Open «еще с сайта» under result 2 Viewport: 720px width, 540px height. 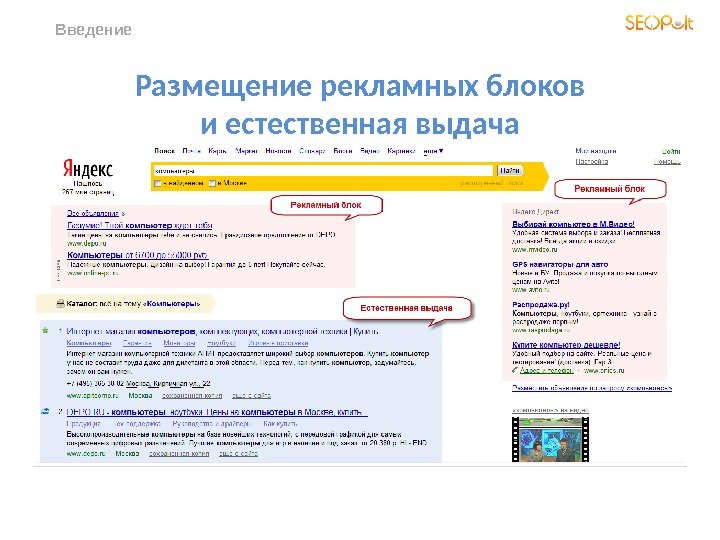click(x=238, y=454)
